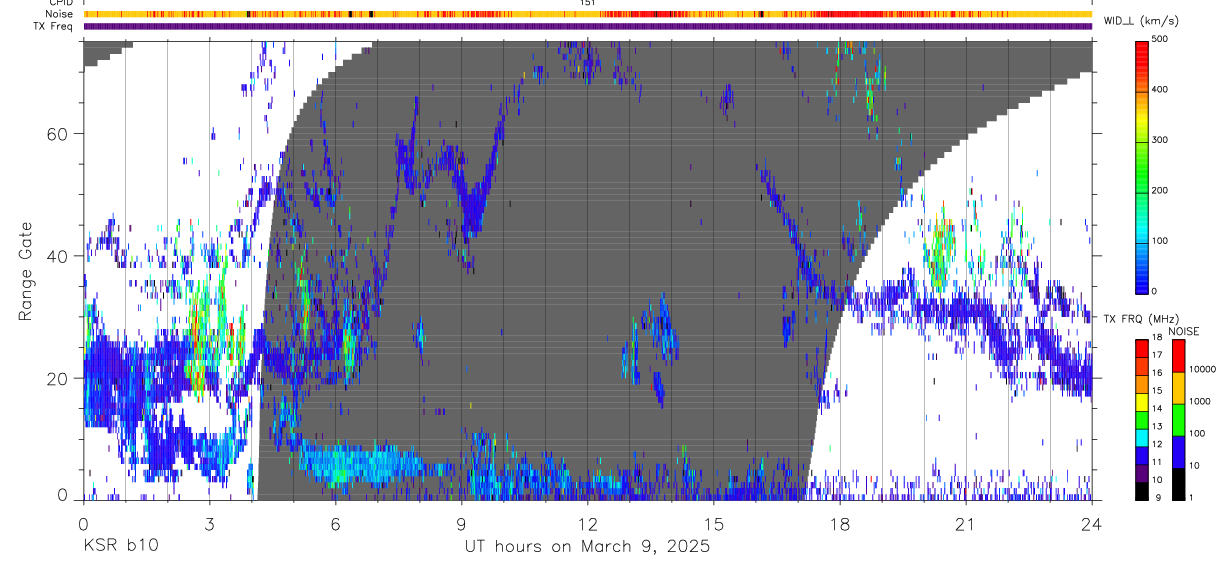Click the 'UT hours on March 9, 2025' axis title
The width and height of the screenshot is (1228, 567).
point(587,547)
